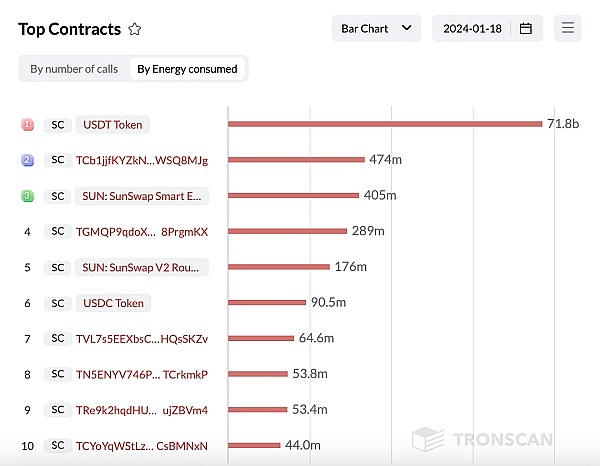Image resolution: width=600 pixels, height=466 pixels.
Task: Open contract address starting with TGMQP9qdoX
Action: (x=142, y=232)
